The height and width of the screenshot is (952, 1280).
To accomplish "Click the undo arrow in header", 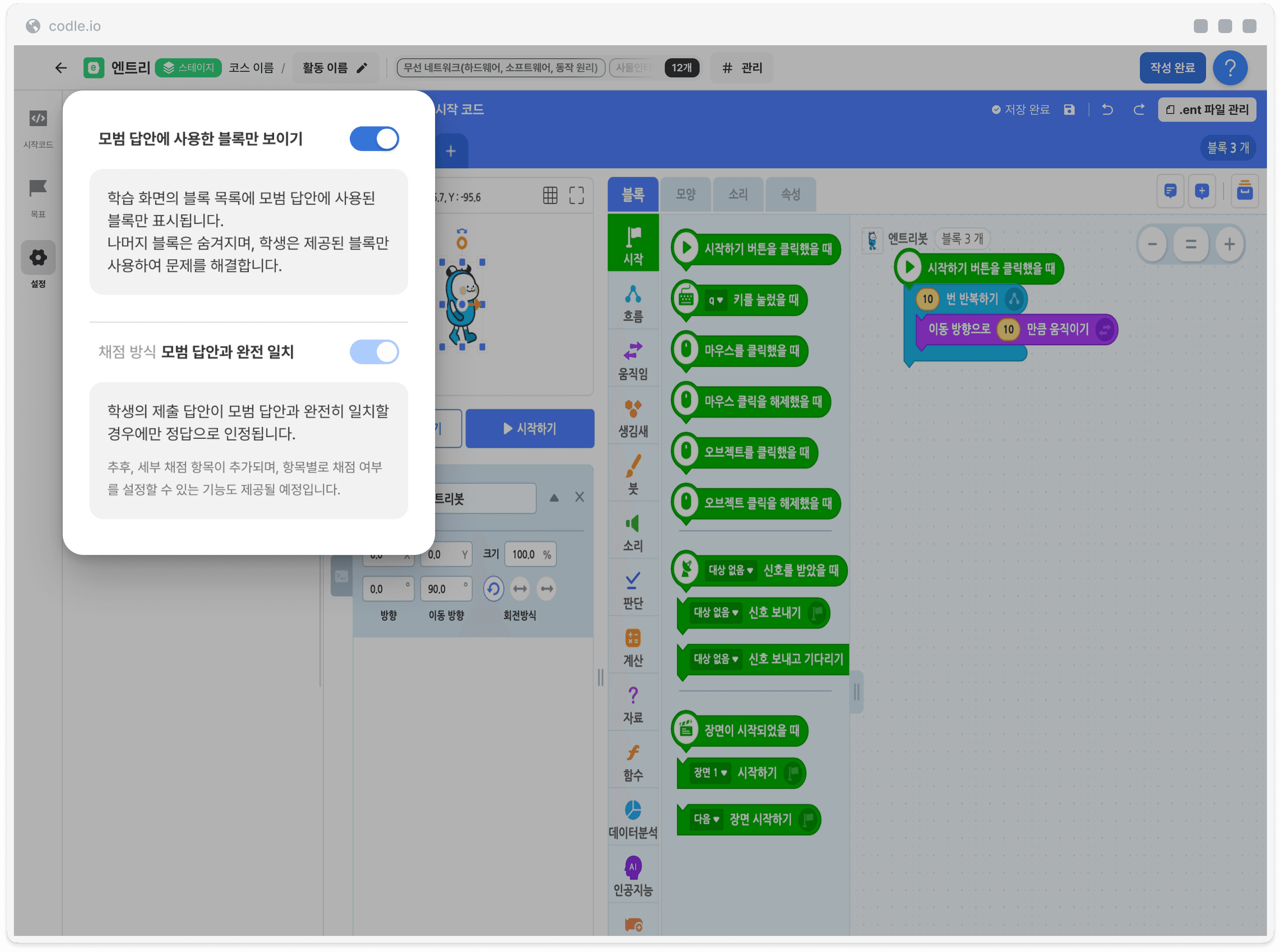I will [x=1106, y=110].
